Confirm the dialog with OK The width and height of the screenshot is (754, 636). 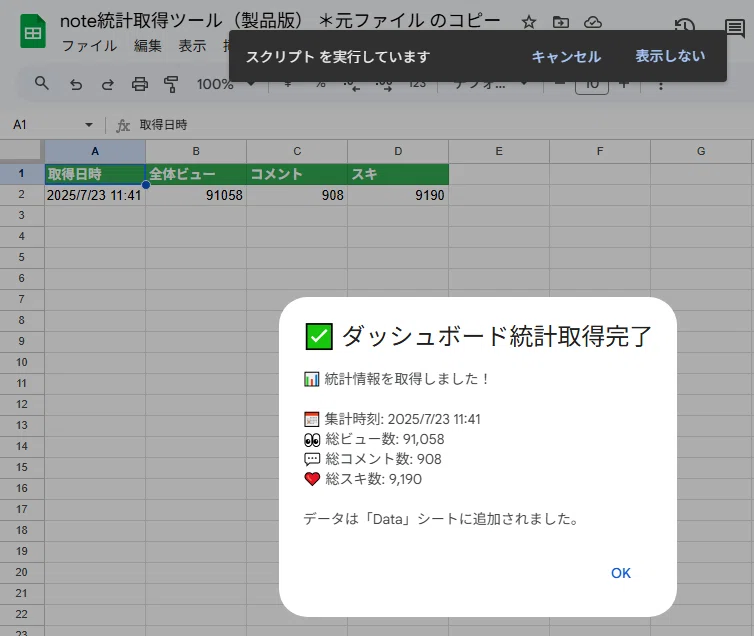[621, 573]
